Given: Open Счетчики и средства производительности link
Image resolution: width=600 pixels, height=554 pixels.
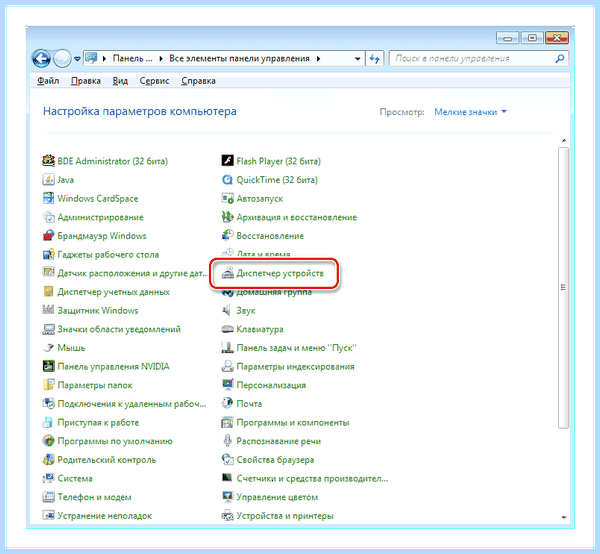Looking at the screenshot, I should 312,478.
